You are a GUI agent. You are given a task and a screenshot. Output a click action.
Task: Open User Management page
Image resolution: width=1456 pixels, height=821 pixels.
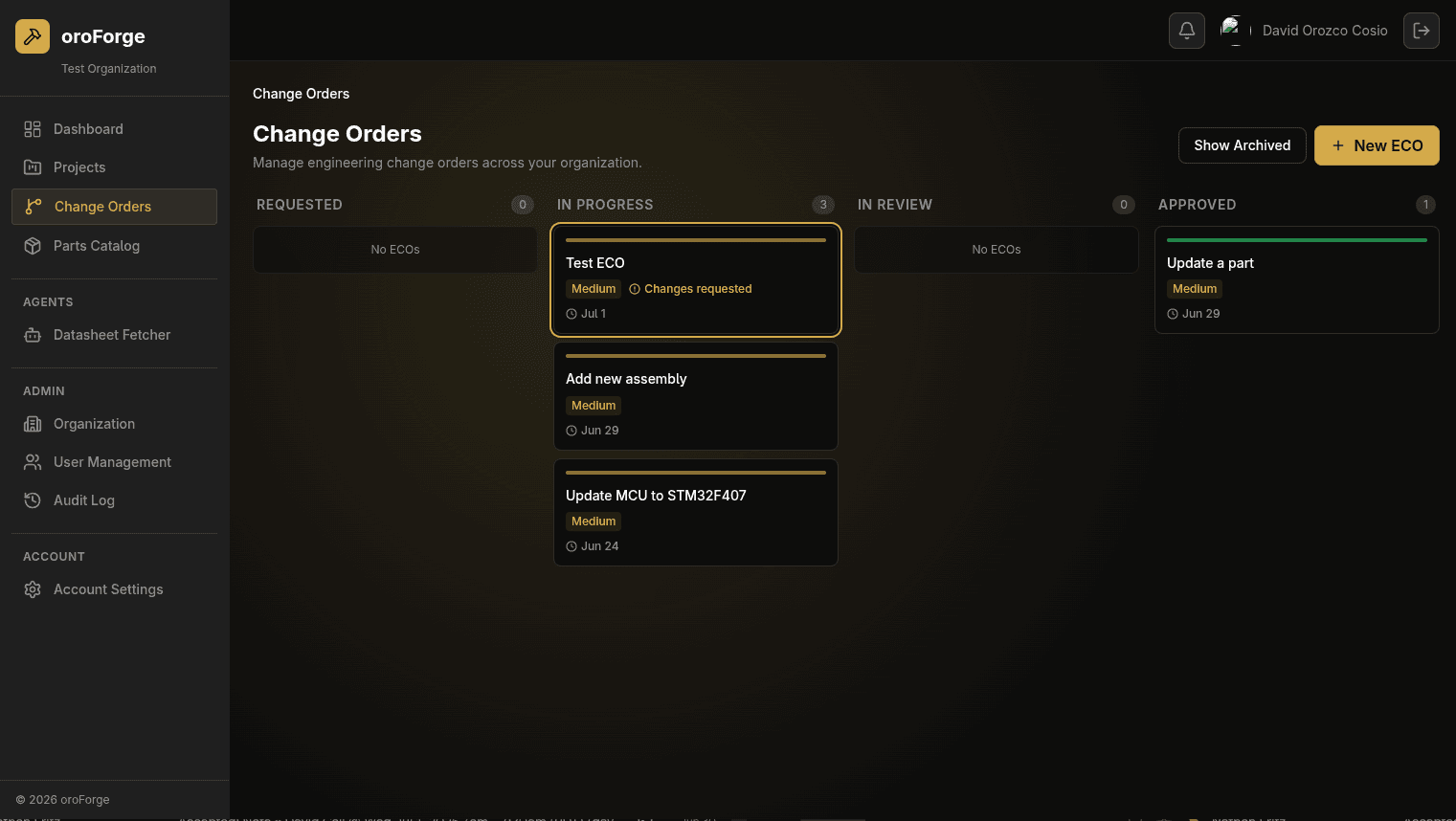[114, 462]
